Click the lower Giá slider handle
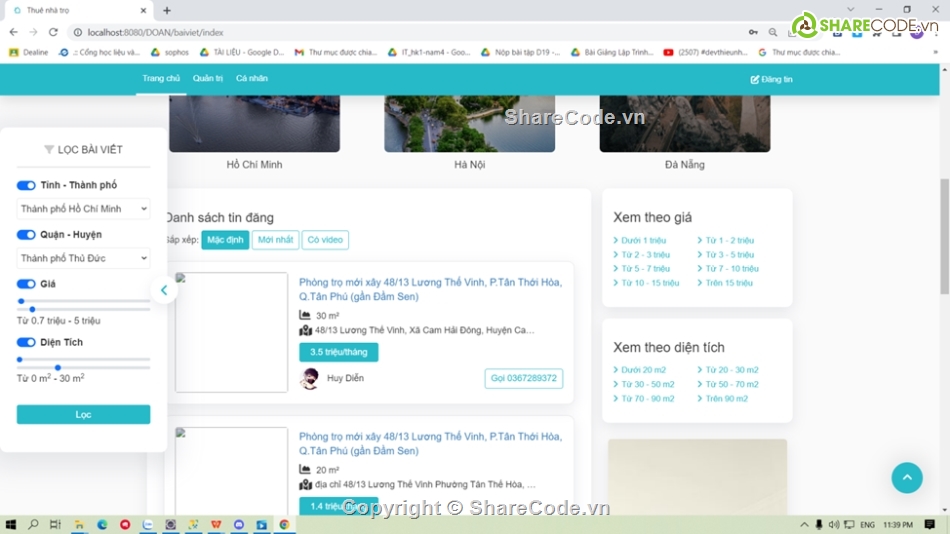 point(21,301)
